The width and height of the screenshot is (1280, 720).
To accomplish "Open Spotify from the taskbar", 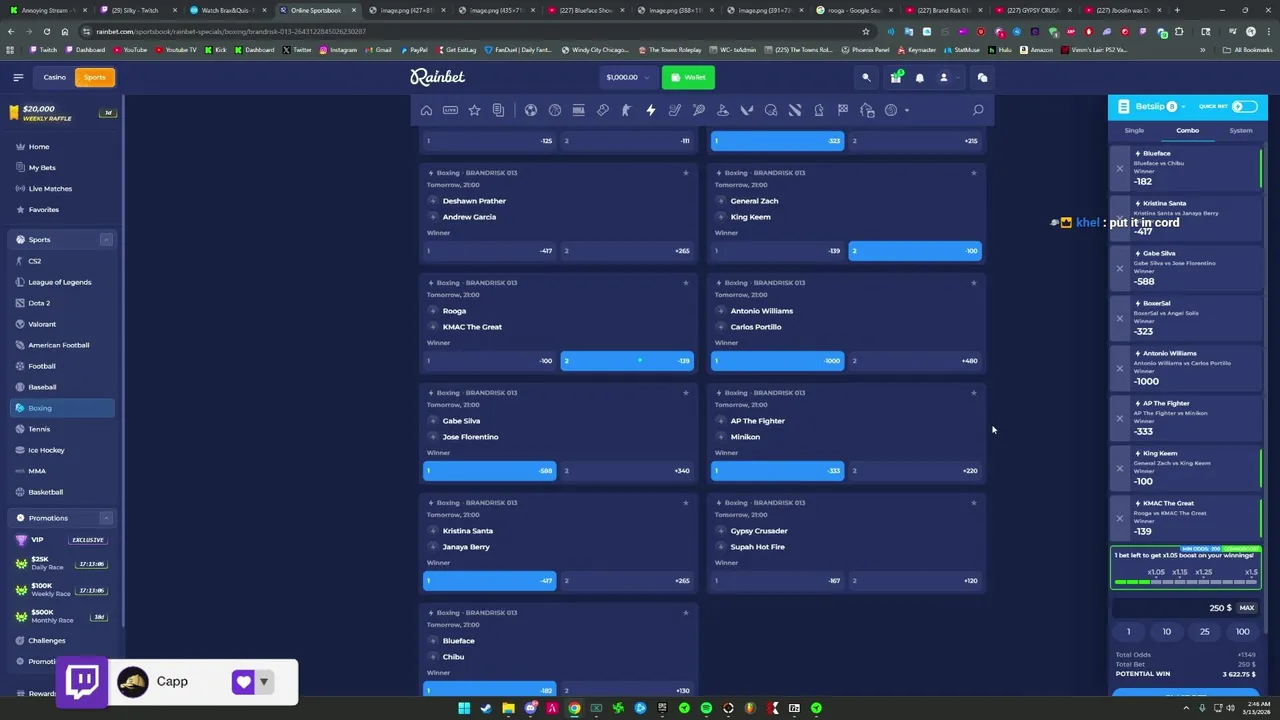I will (706, 708).
